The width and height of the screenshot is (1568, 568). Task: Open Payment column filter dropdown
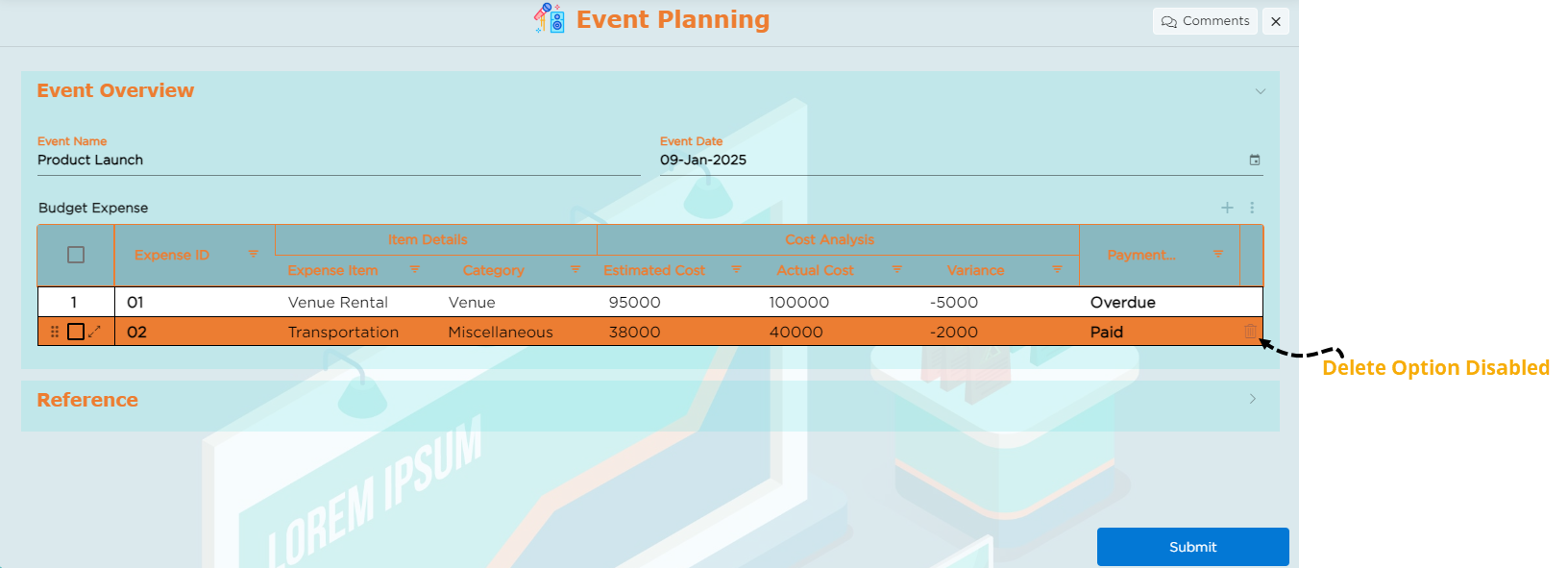[1218, 255]
